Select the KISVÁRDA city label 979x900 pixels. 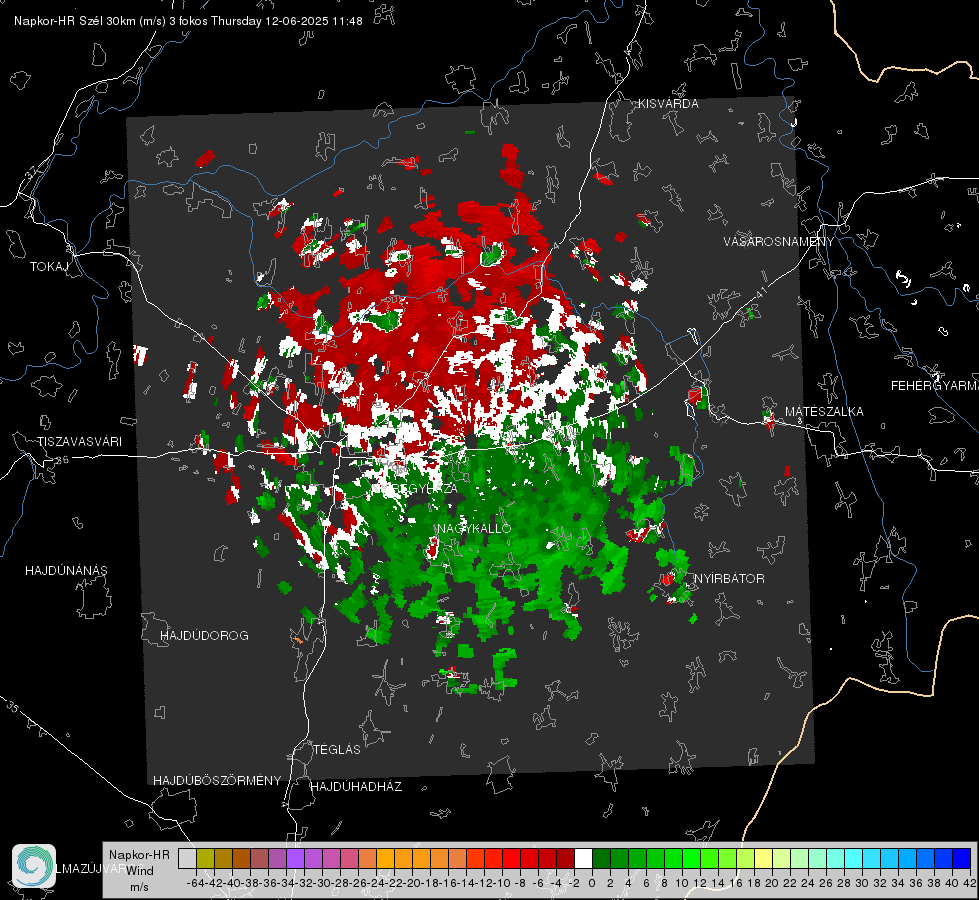coord(668,104)
